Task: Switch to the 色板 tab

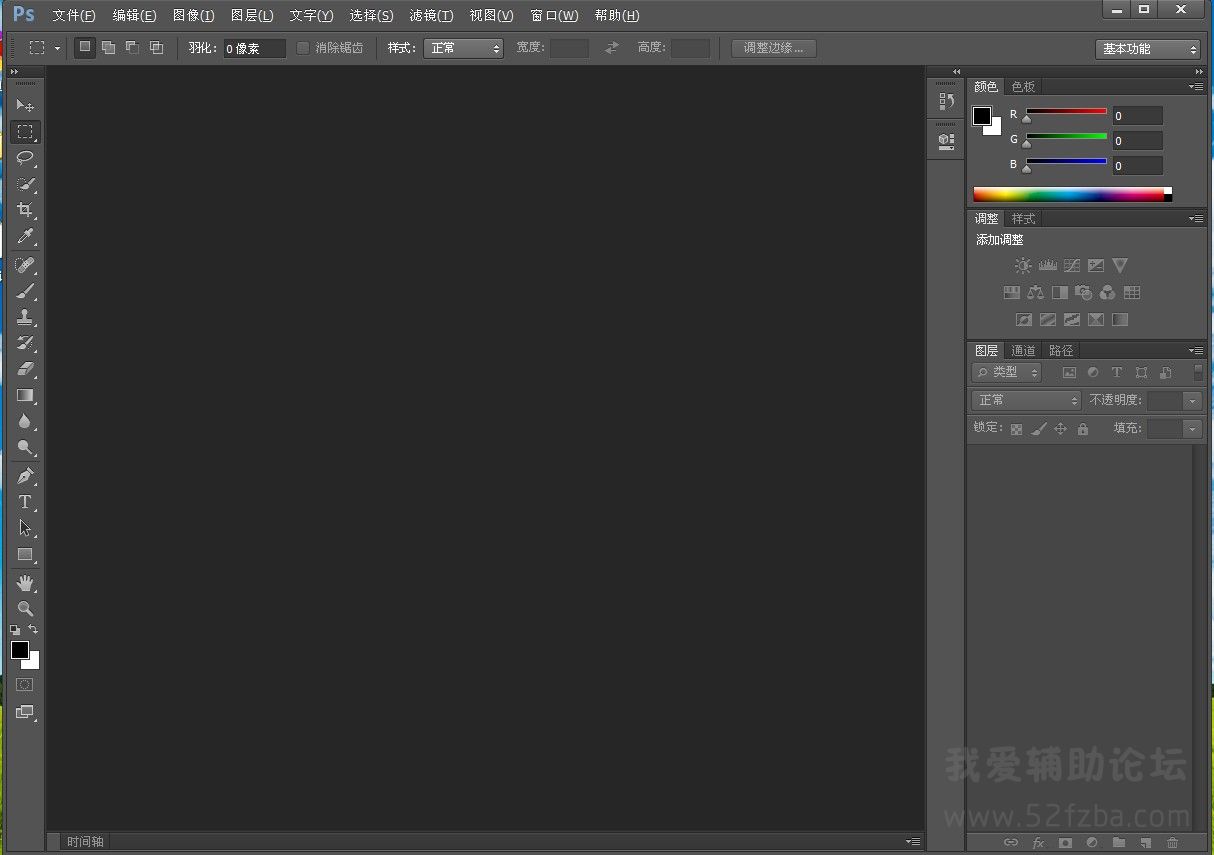Action: point(1023,87)
